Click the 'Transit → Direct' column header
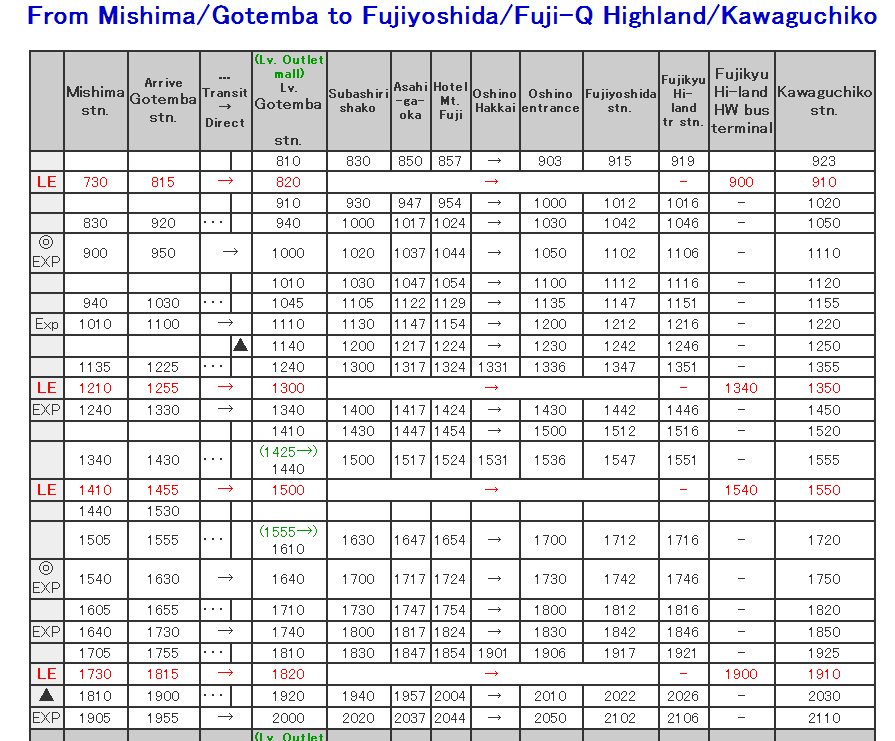Screen dimensions: 895x741 225,100
